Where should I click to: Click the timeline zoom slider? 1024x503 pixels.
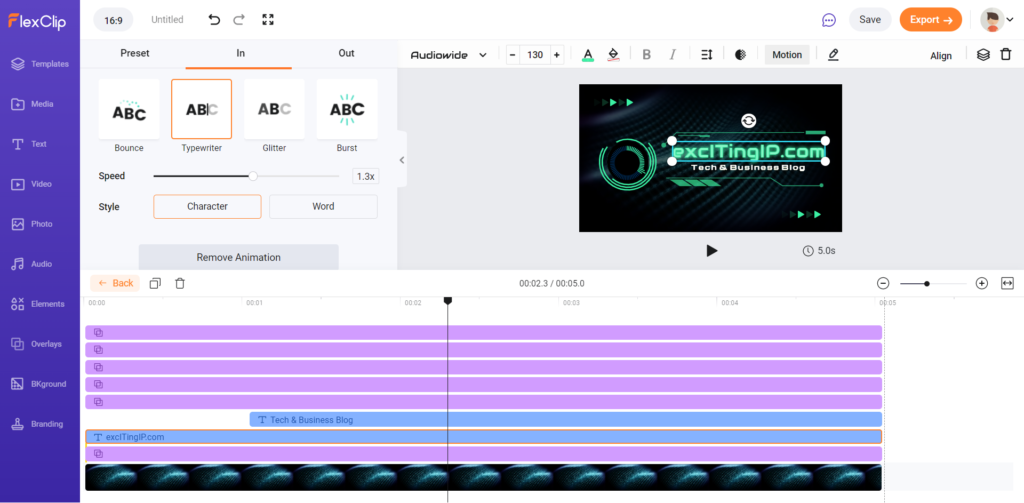pyautogui.click(x=932, y=284)
